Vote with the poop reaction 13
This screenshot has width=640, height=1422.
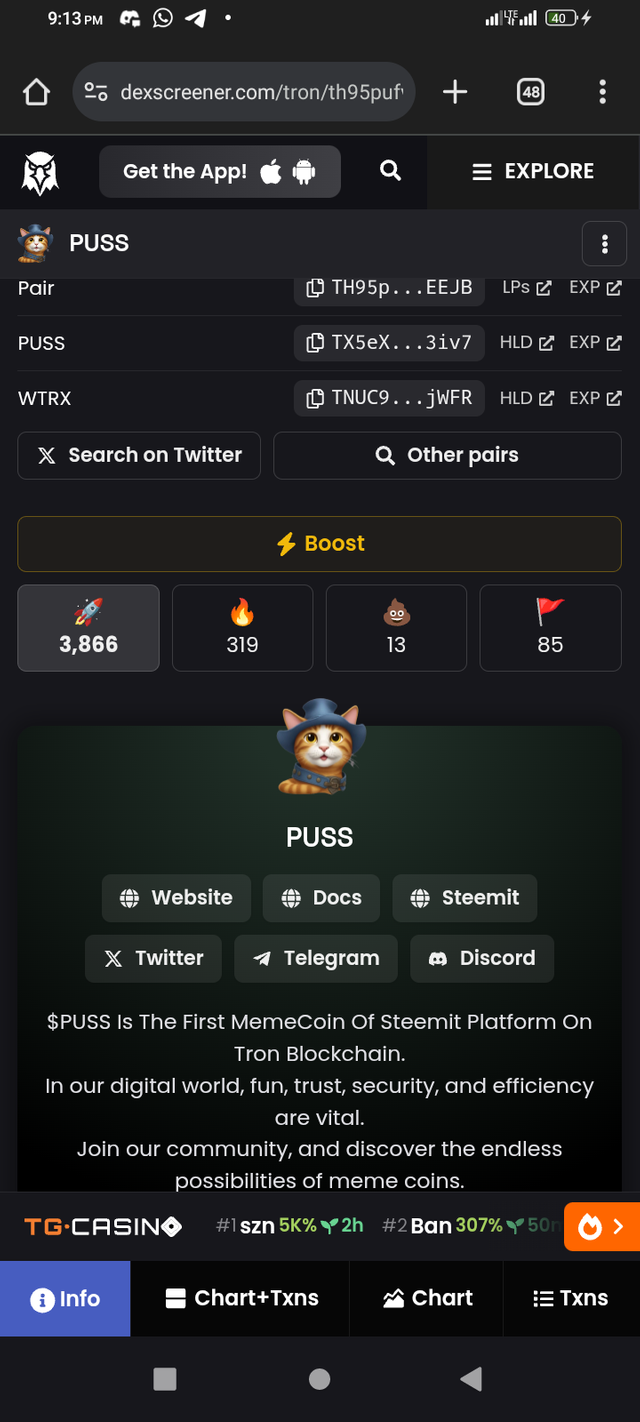(x=396, y=628)
